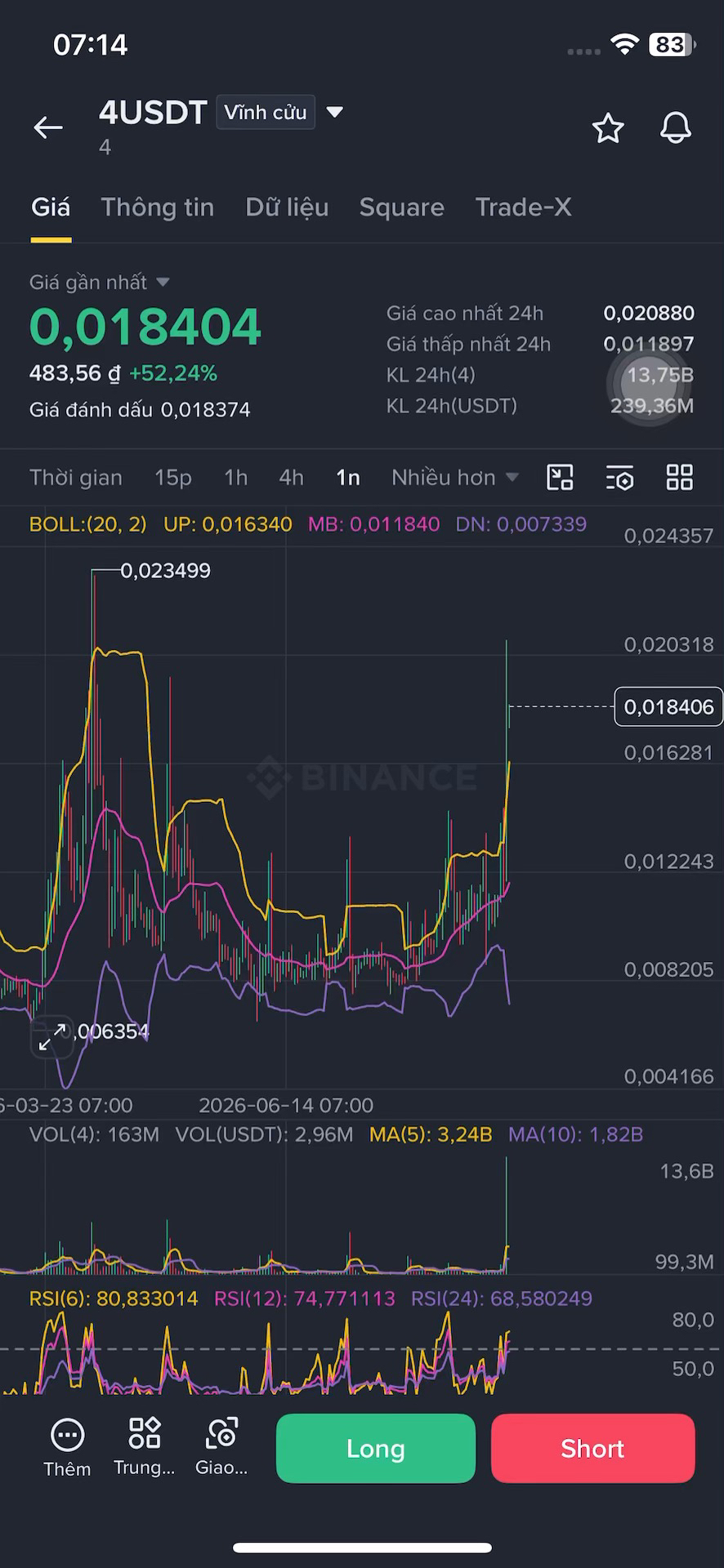
Task: Switch to Giá tab
Action: (51, 207)
